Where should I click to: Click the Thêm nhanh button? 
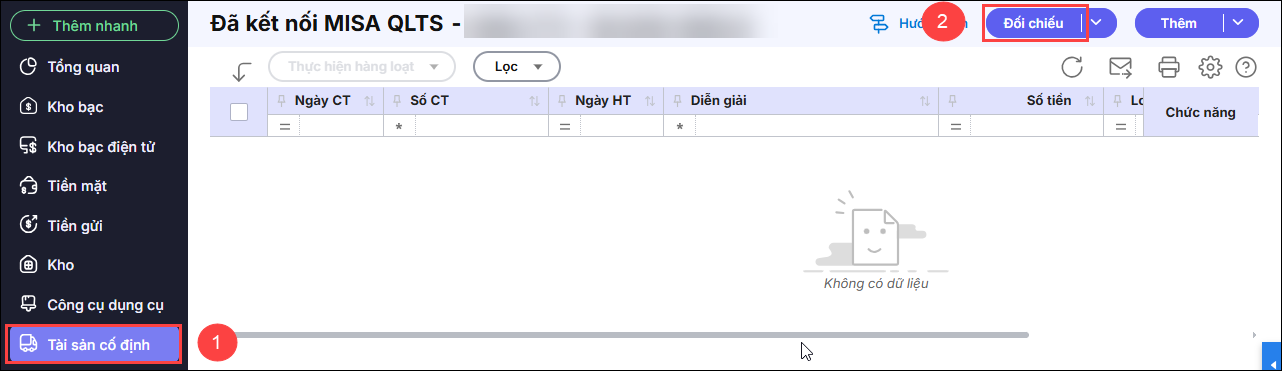[x=94, y=25]
